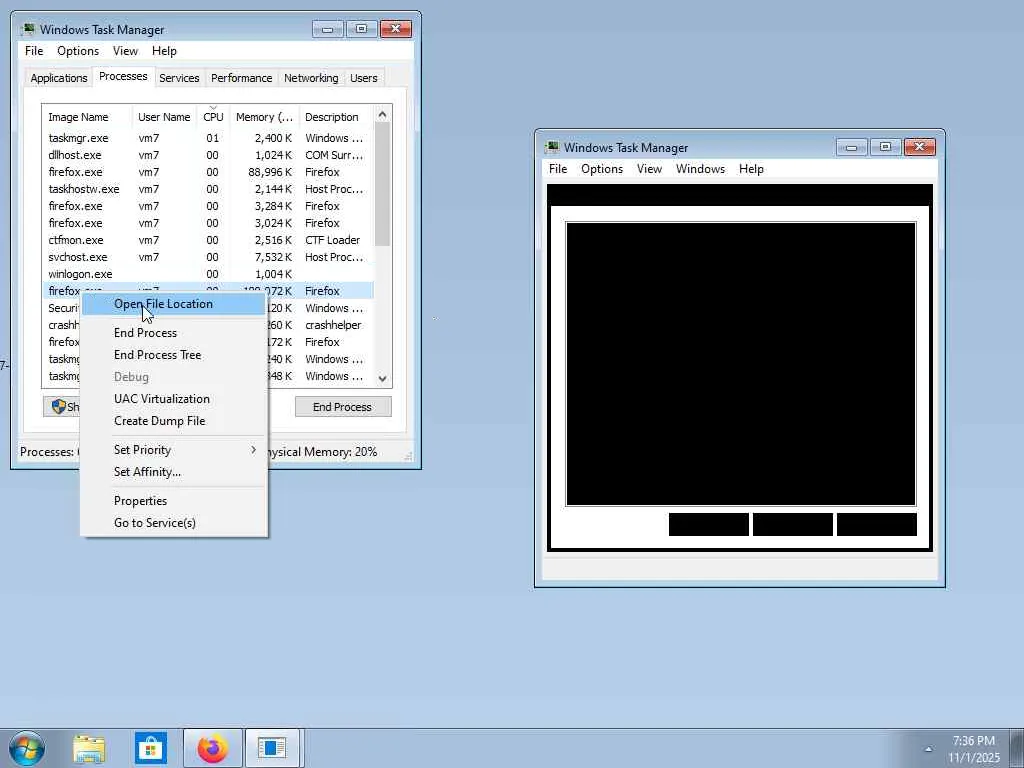Open Microsoft Store taskbar icon
The image size is (1024, 768).
[x=151, y=748]
